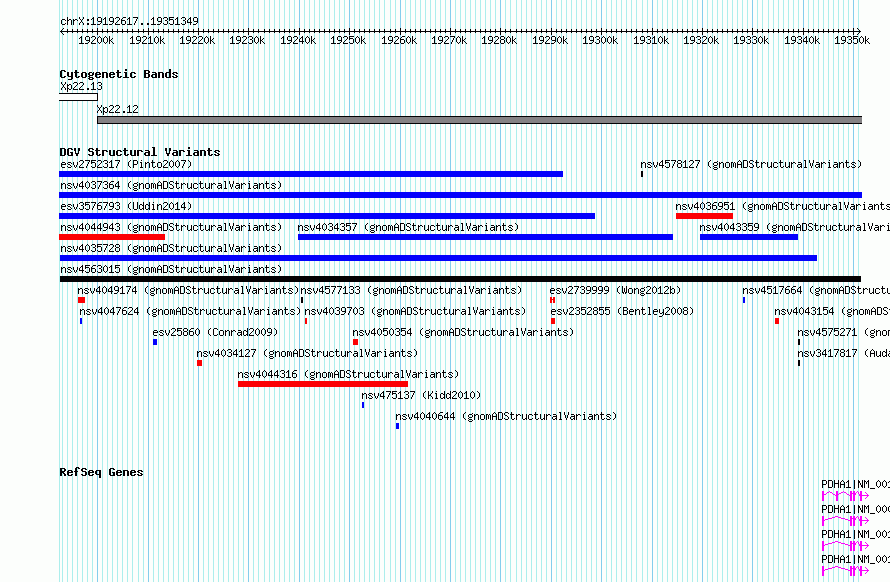The image size is (890, 582).
Task: Click the 19200k ruler position label
Action: pos(96,40)
